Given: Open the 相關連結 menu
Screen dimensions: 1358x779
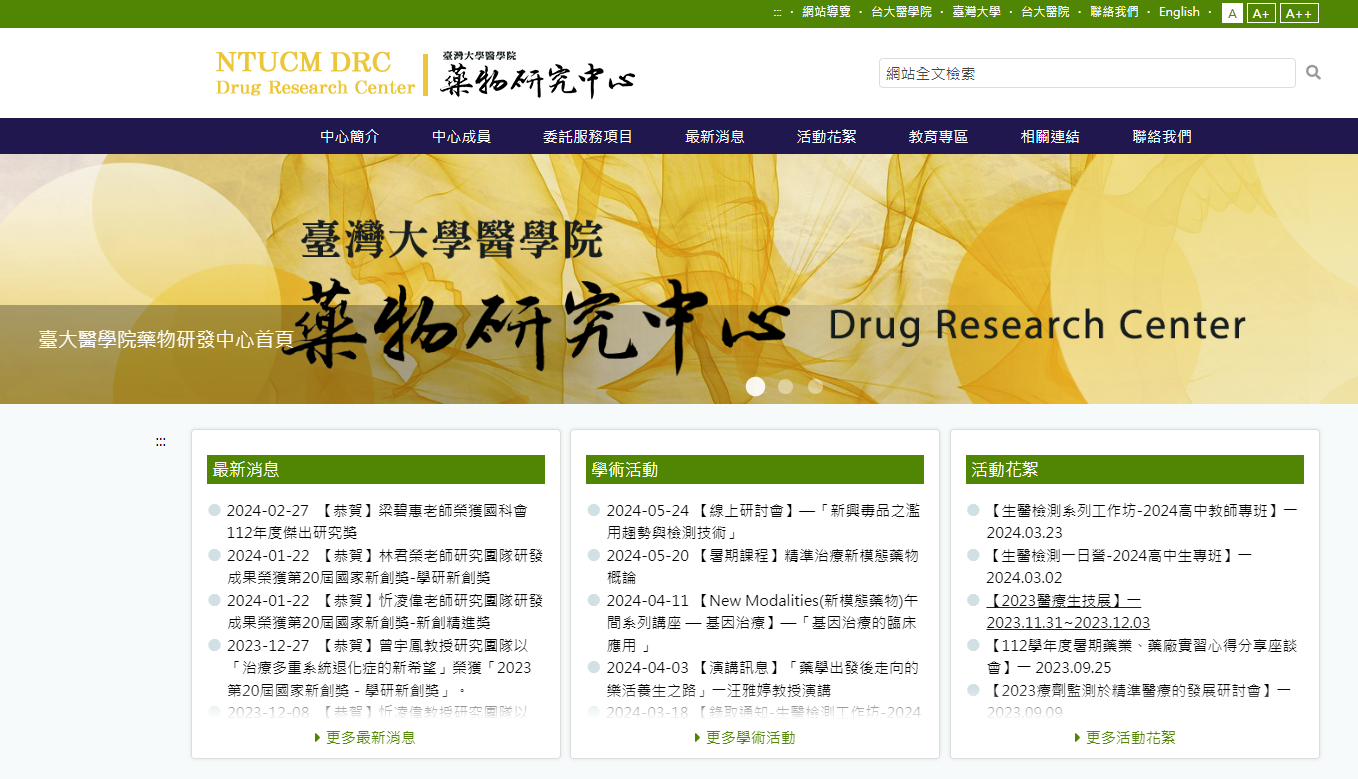Looking at the screenshot, I should coord(1050,137).
